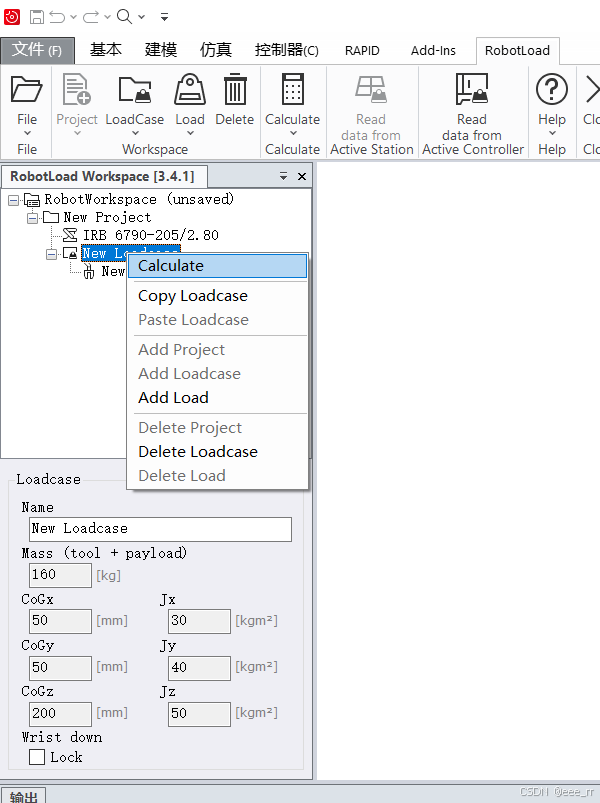
Task: Switch to the Add-Ins ribbon tab
Action: pyautogui.click(x=433, y=51)
